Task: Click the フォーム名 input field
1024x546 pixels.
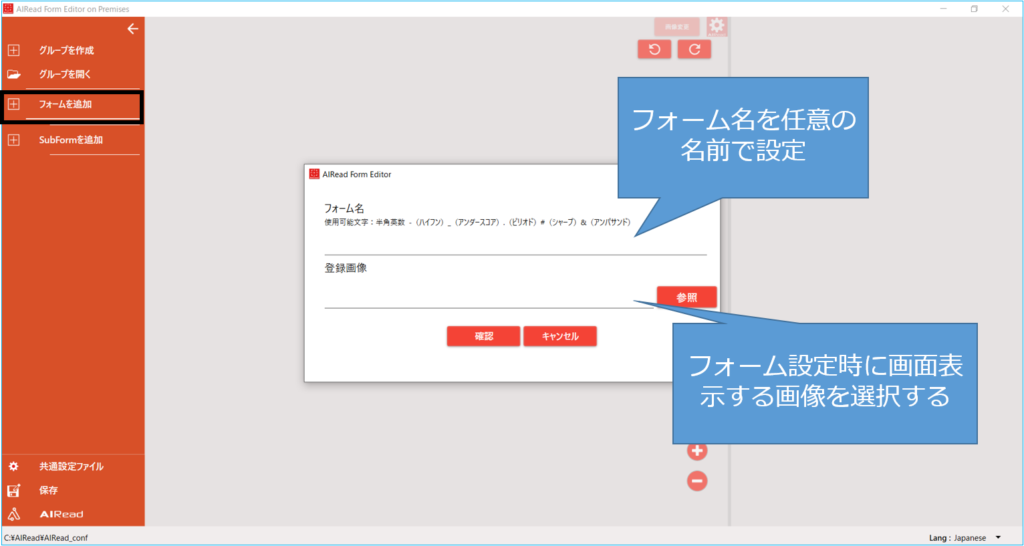Action: pos(515,243)
